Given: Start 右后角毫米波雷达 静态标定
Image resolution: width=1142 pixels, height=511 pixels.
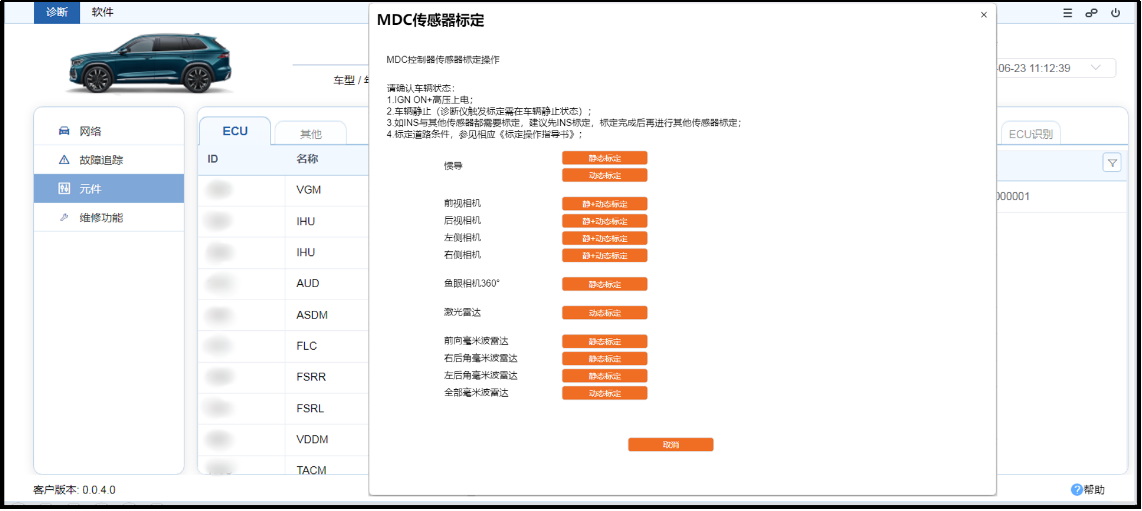Looking at the screenshot, I should click(605, 359).
